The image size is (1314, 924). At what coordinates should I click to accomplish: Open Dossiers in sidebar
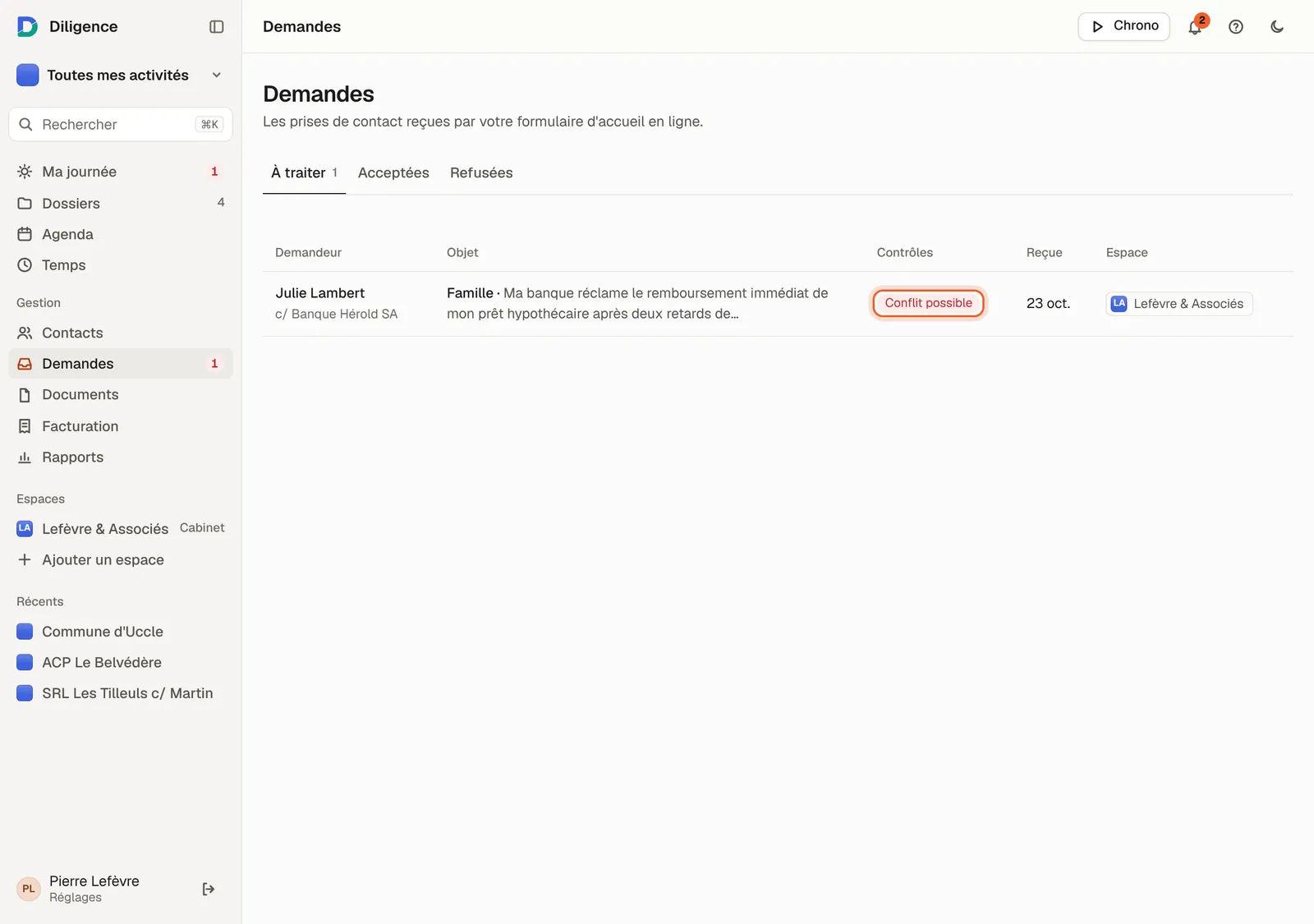[x=121, y=203]
